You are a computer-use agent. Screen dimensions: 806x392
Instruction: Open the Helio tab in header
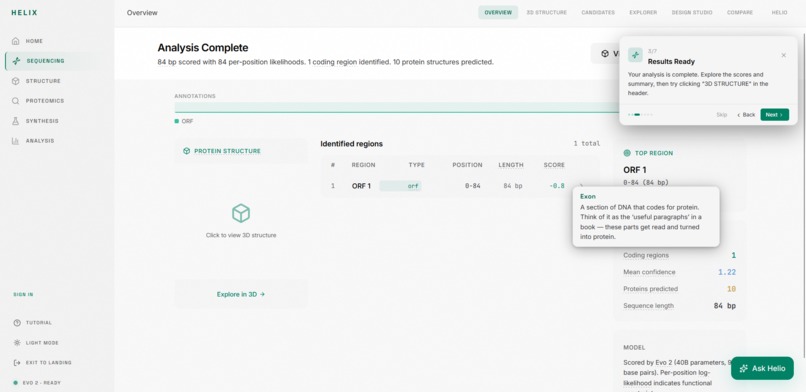point(779,12)
